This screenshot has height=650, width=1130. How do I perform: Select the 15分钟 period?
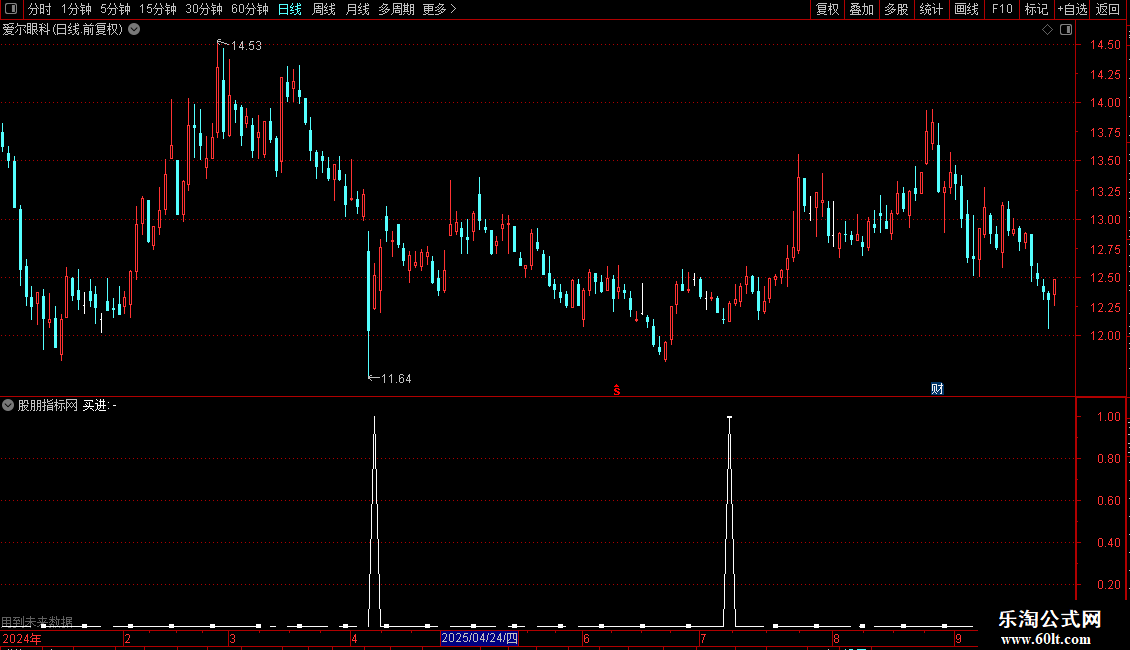click(x=158, y=9)
